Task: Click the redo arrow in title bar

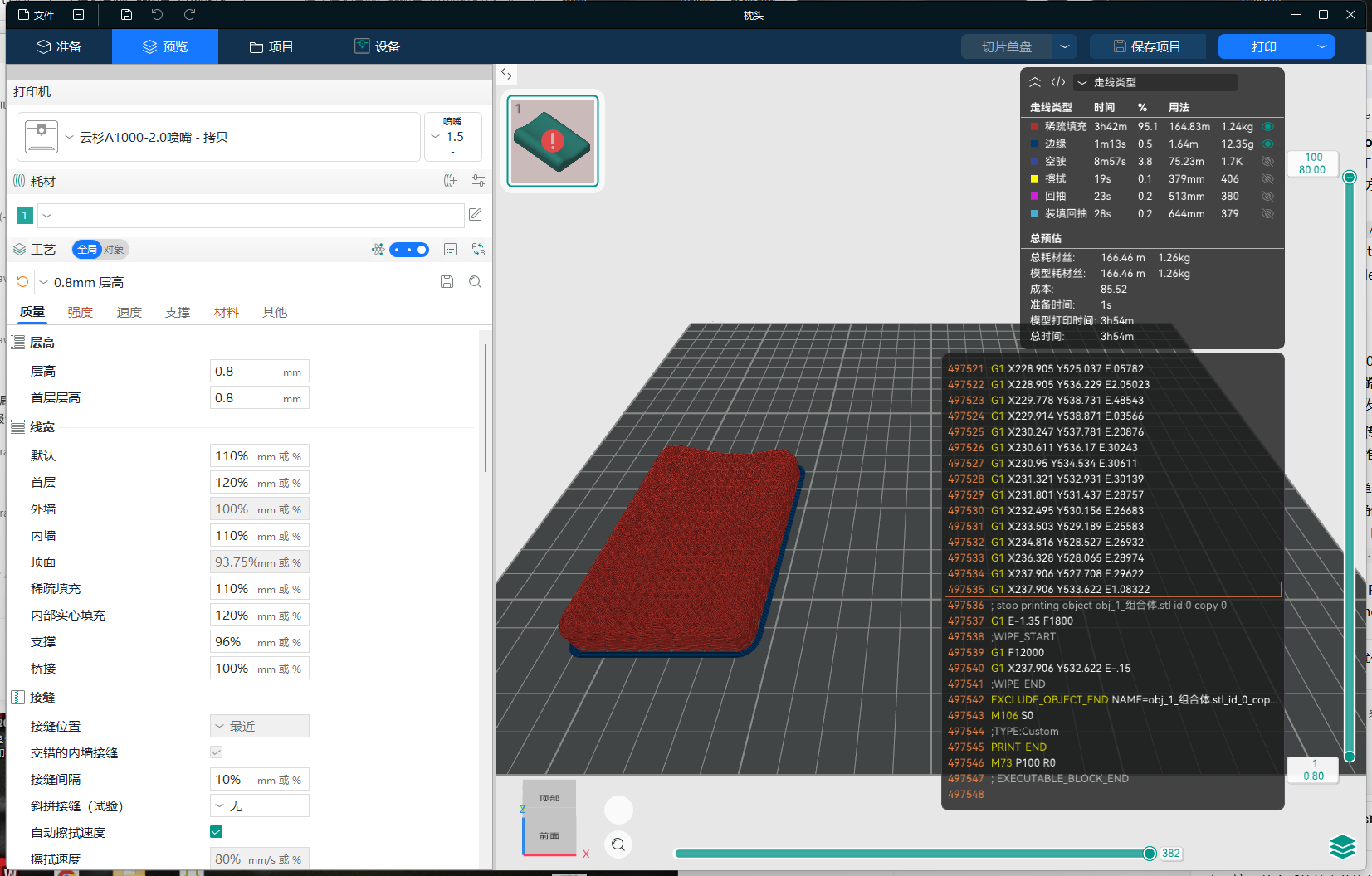Action: [189, 15]
